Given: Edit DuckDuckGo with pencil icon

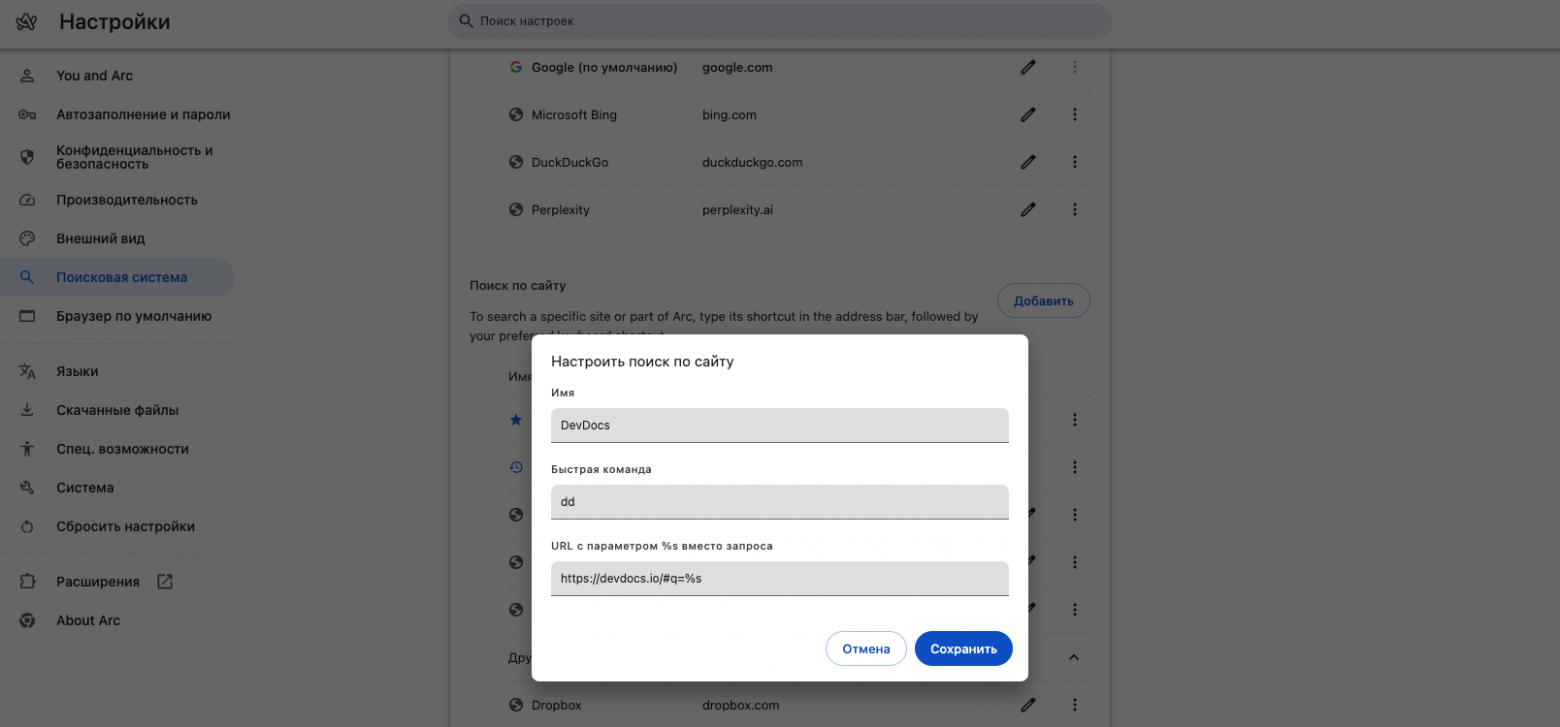Looking at the screenshot, I should (1028, 162).
